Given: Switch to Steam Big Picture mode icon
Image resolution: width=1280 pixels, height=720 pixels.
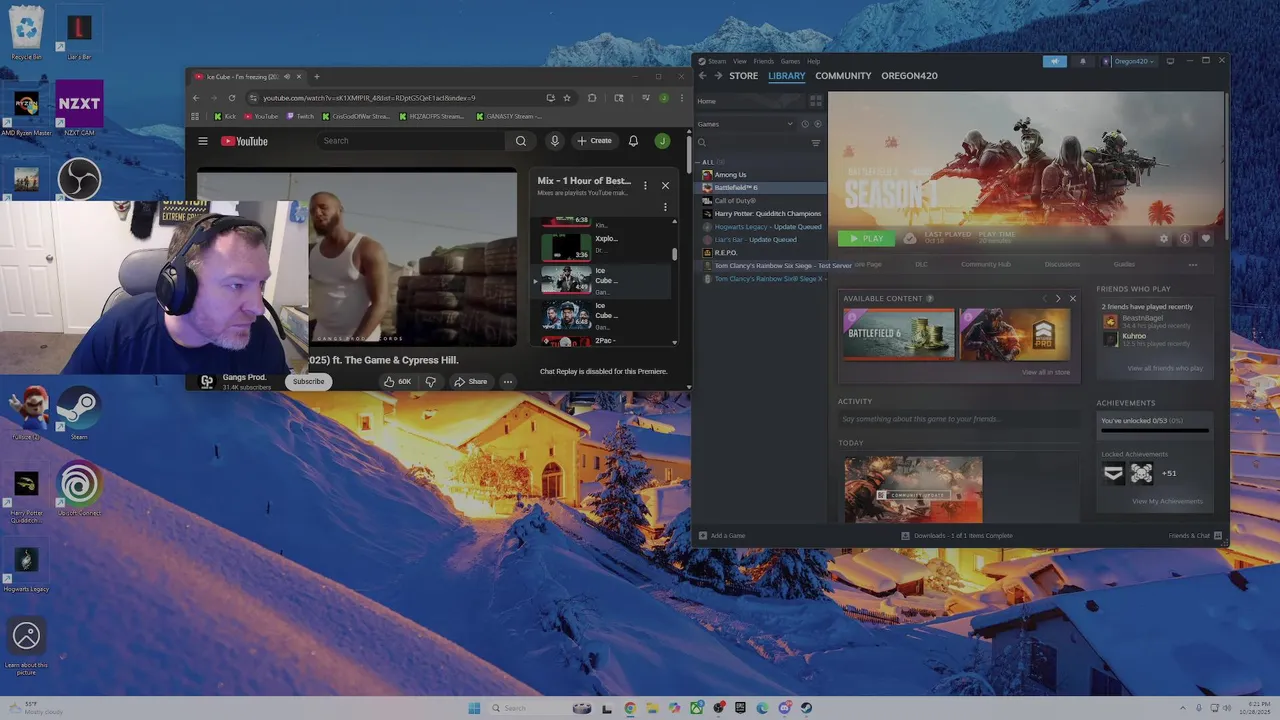Looking at the screenshot, I should pos(1170,61).
